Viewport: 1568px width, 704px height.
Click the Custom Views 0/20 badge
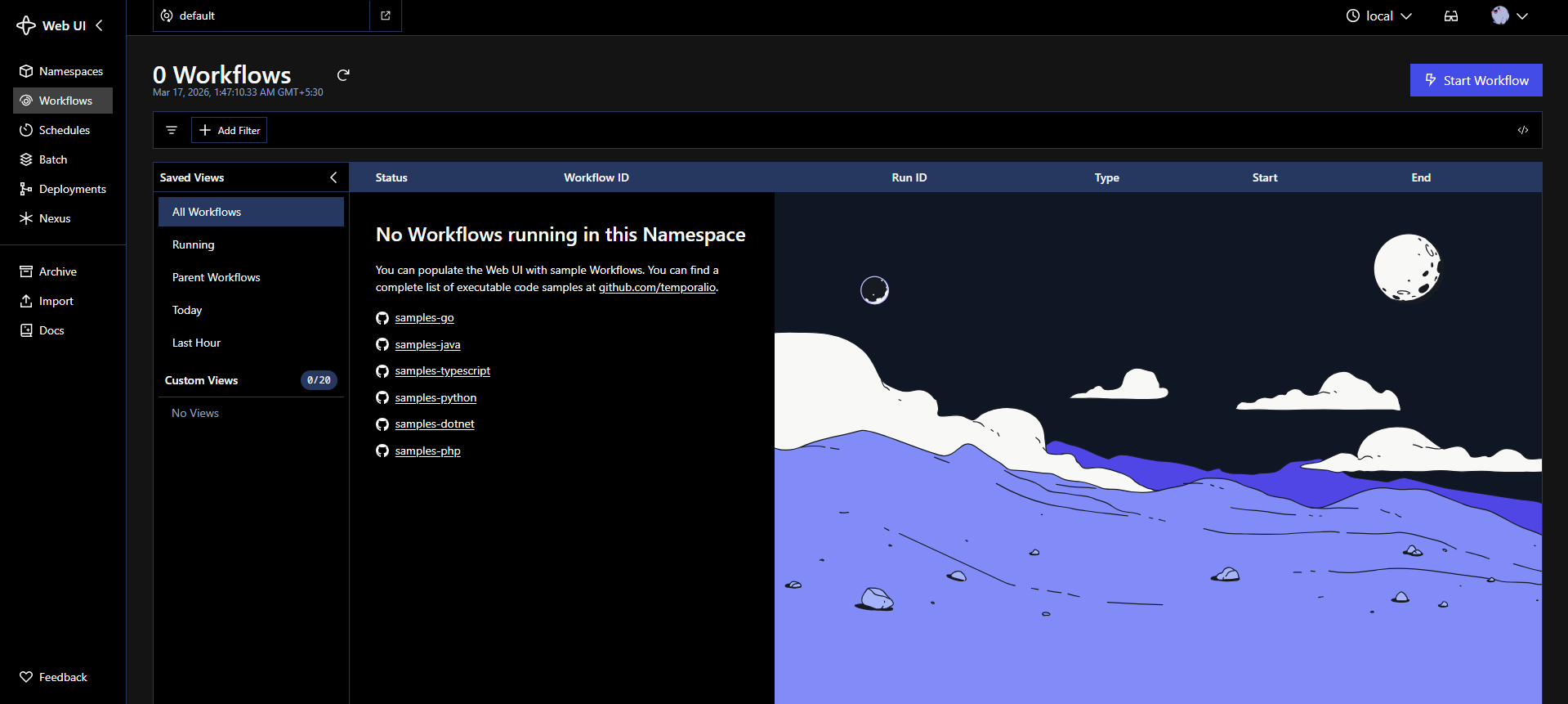319,380
